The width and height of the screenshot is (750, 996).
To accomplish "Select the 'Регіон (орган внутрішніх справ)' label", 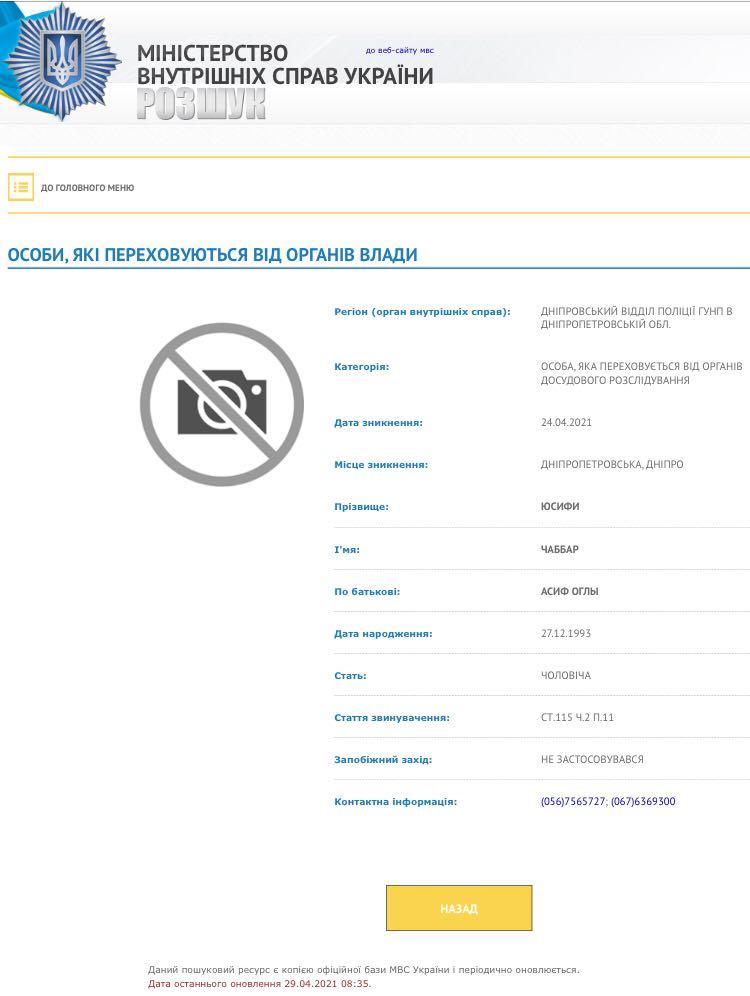I will 422,312.
